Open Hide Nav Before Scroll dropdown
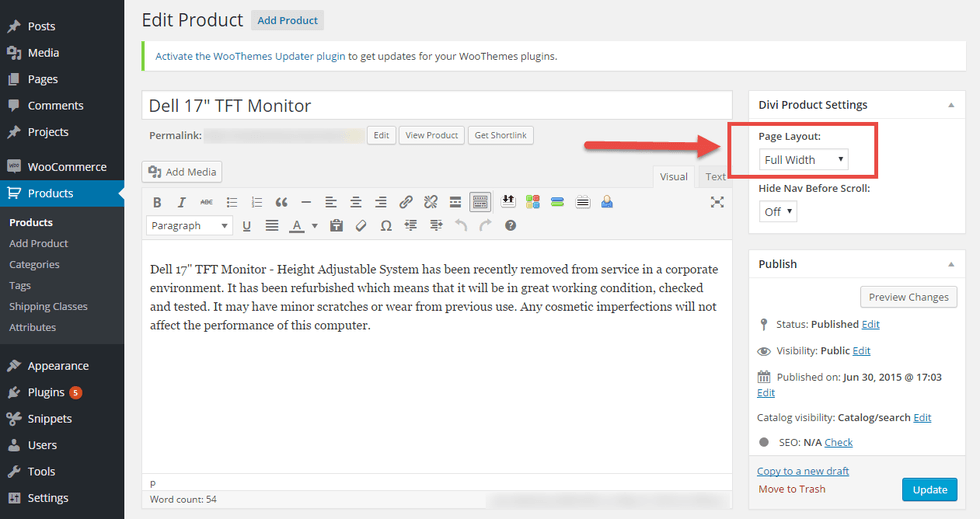This screenshot has height=519, width=980. click(778, 211)
